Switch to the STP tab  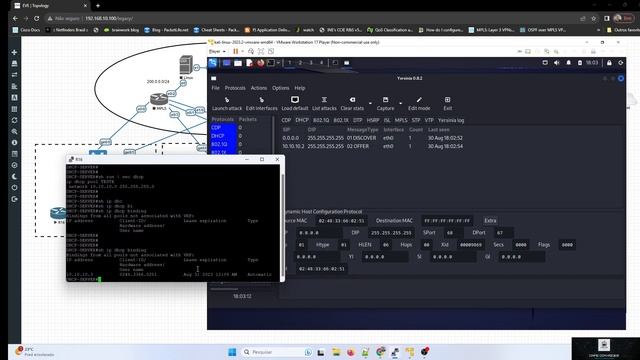pos(416,120)
